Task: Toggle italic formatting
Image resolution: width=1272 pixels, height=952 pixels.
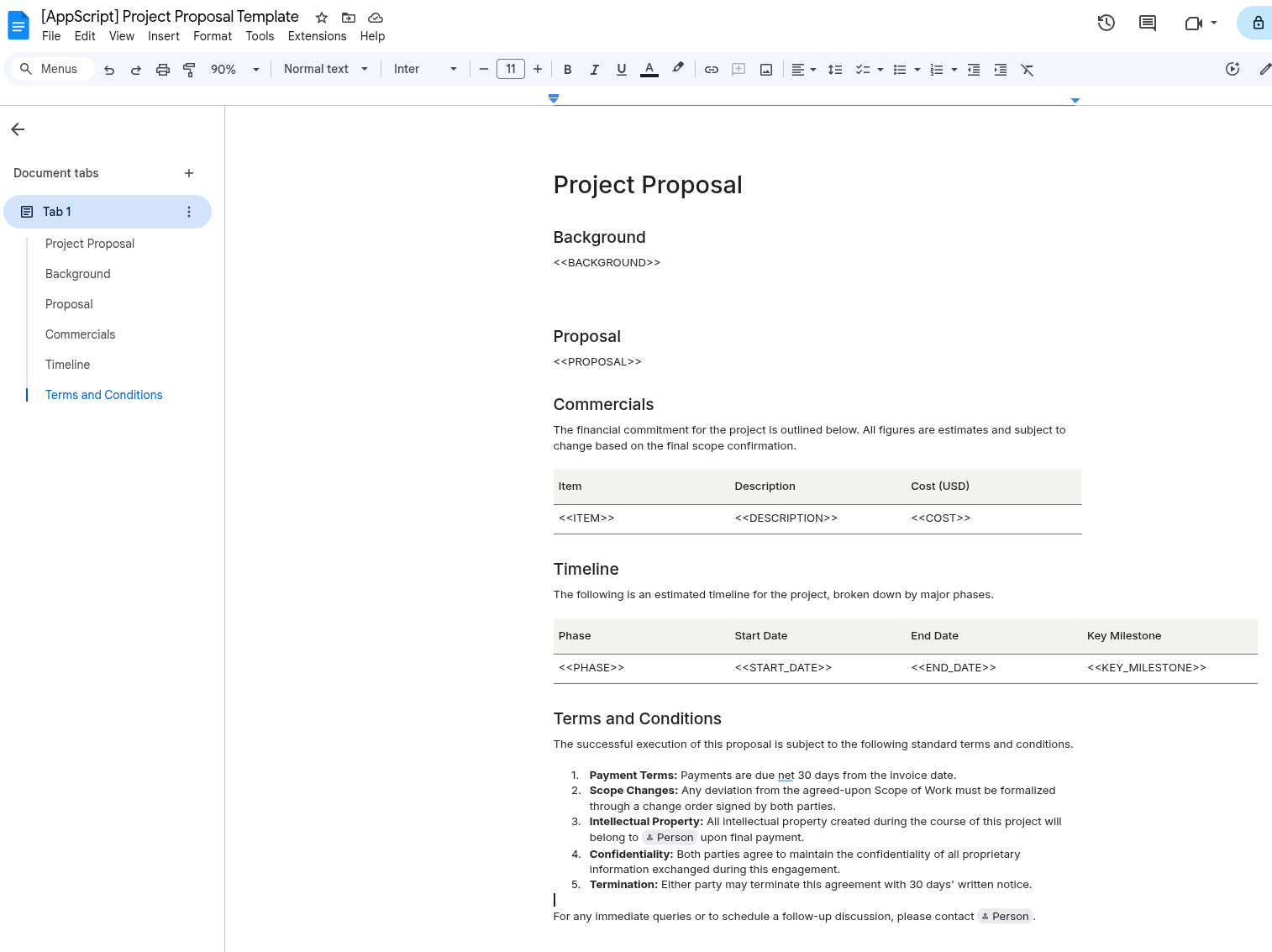Action: coord(595,70)
